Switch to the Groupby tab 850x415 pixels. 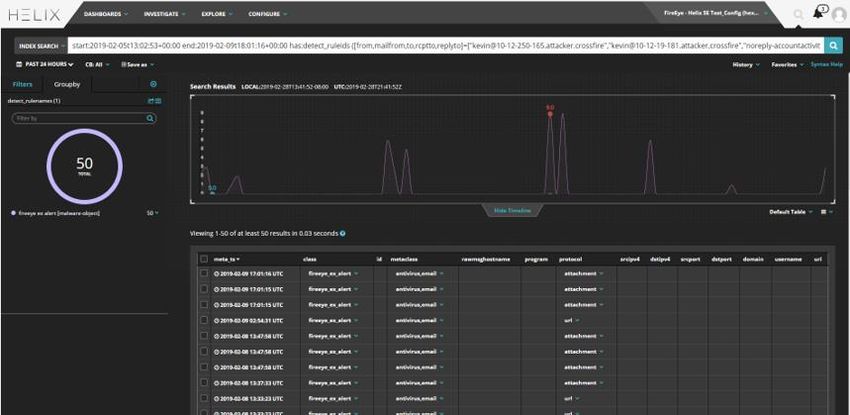[67, 84]
